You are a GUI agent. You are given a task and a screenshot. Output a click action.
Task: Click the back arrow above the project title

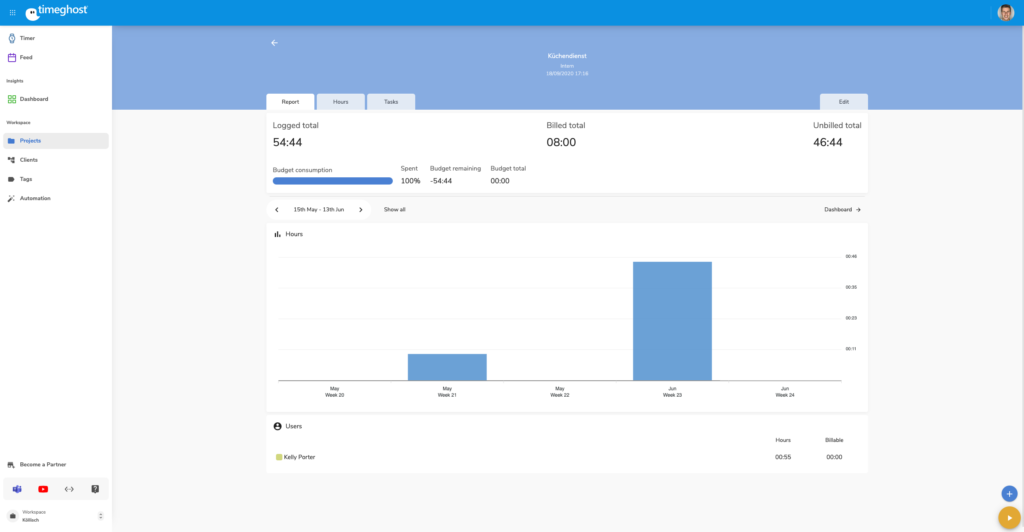[x=274, y=43]
